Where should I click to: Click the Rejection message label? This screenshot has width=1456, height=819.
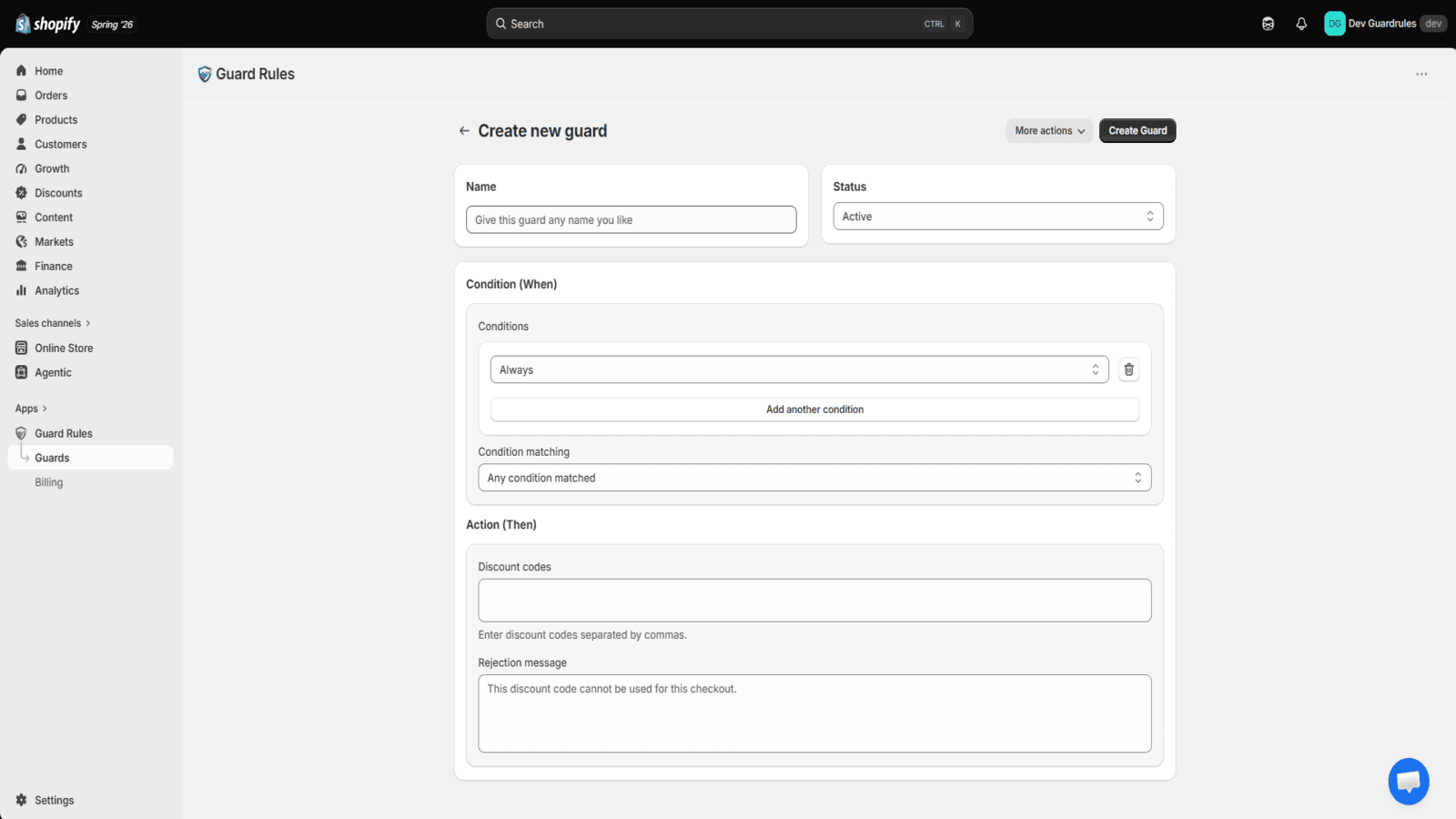[x=522, y=663]
